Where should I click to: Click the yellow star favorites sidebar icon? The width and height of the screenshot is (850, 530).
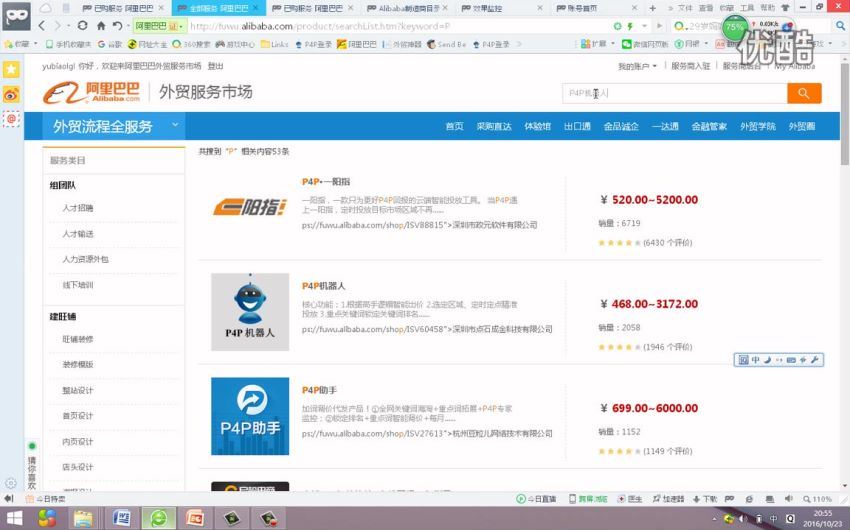(x=11, y=69)
